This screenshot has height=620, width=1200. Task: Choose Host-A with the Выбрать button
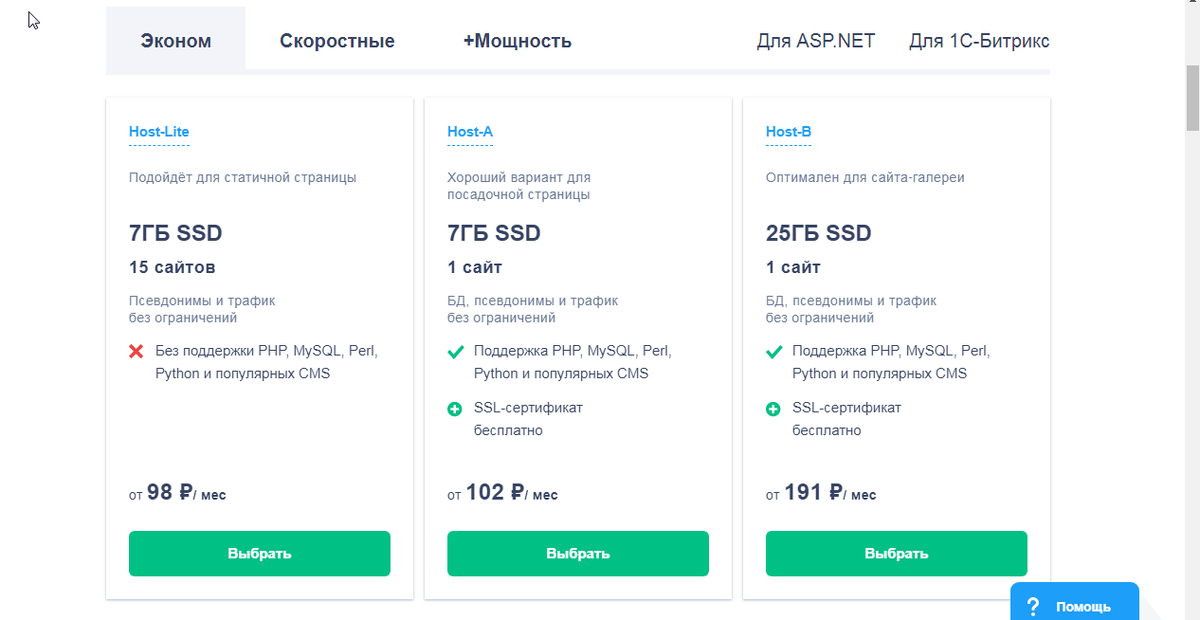coord(578,553)
